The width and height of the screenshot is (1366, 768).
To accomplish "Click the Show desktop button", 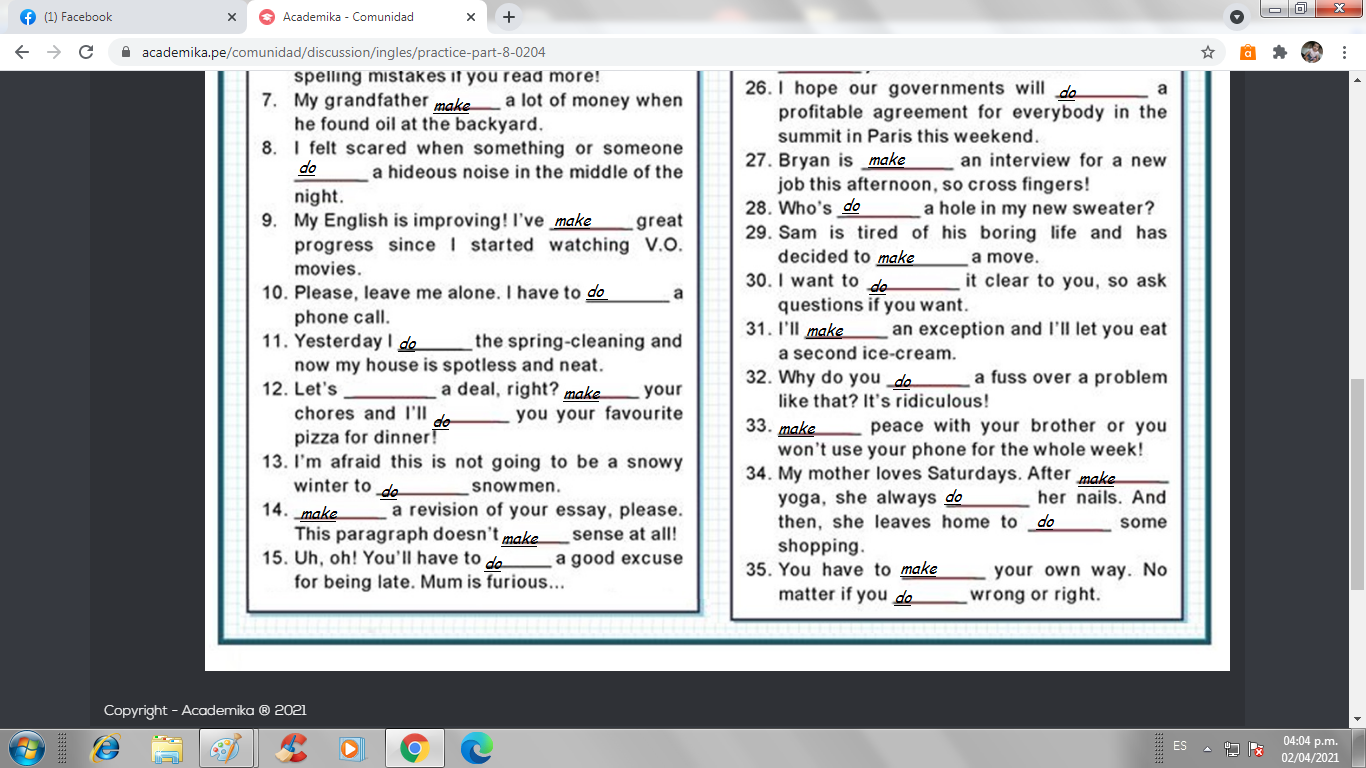I will pyautogui.click(x=1359, y=748).
